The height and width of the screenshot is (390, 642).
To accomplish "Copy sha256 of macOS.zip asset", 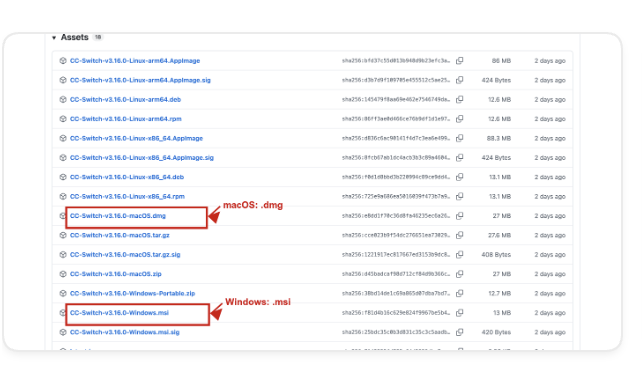I will click(x=460, y=274).
